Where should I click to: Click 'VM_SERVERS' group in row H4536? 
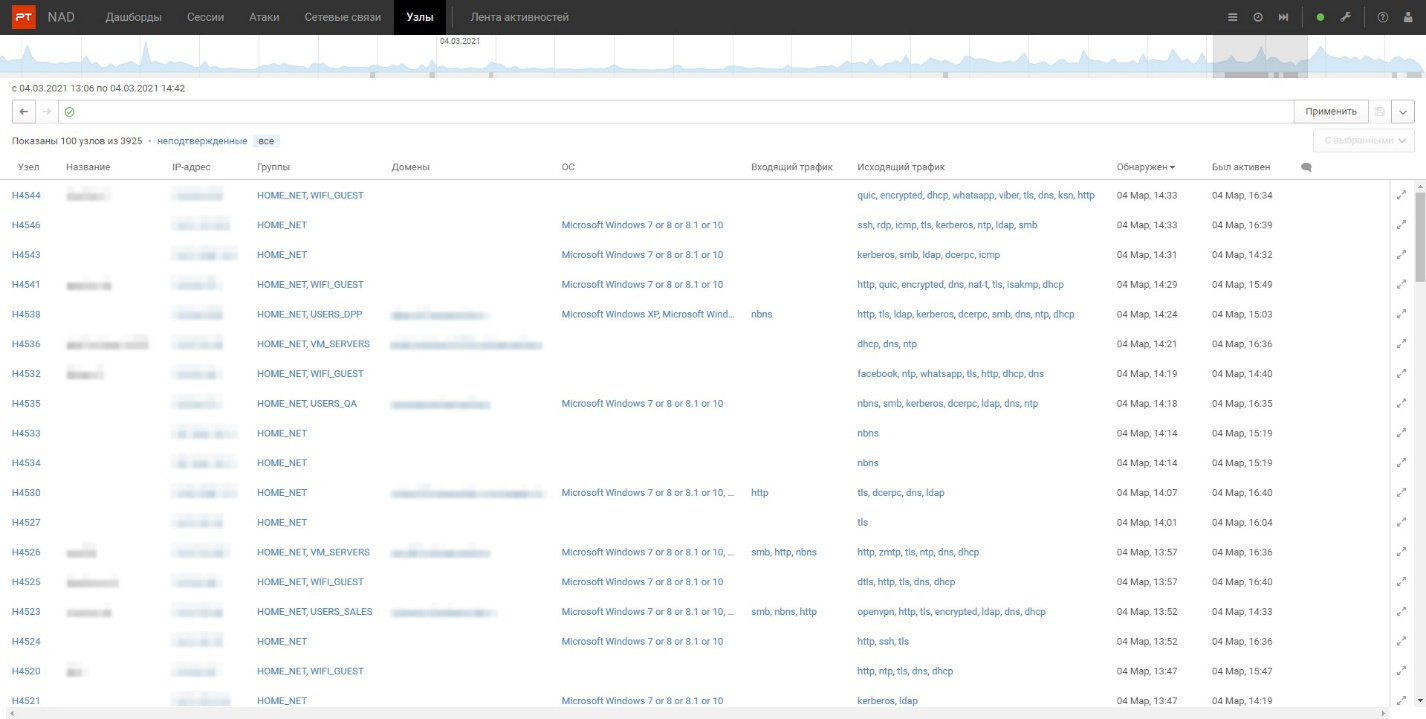(x=340, y=344)
